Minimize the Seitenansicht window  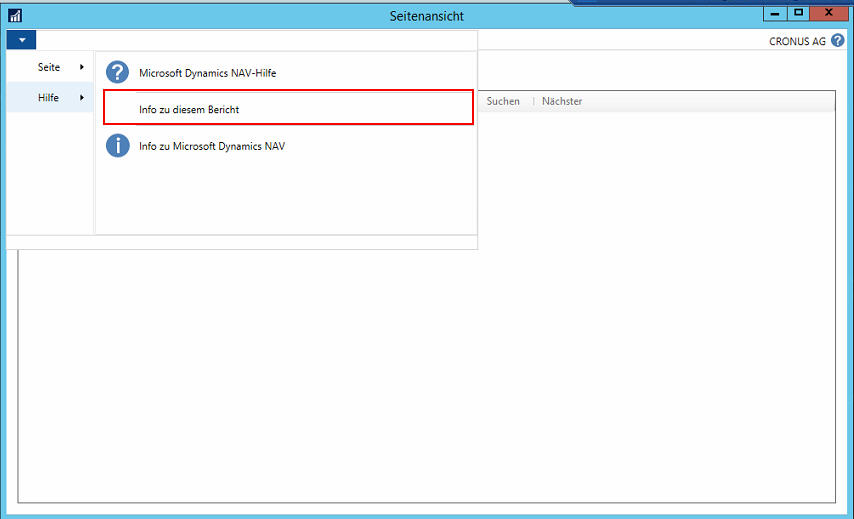775,13
